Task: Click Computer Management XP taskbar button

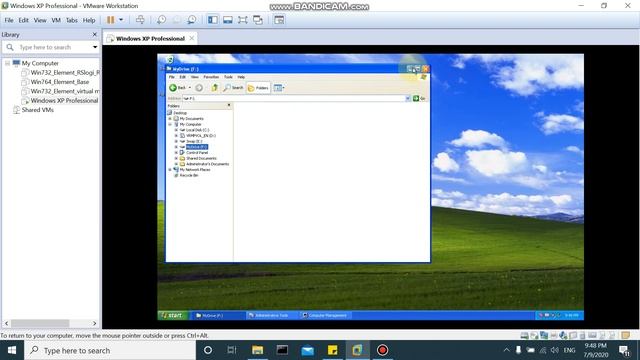Action: (x=326, y=315)
